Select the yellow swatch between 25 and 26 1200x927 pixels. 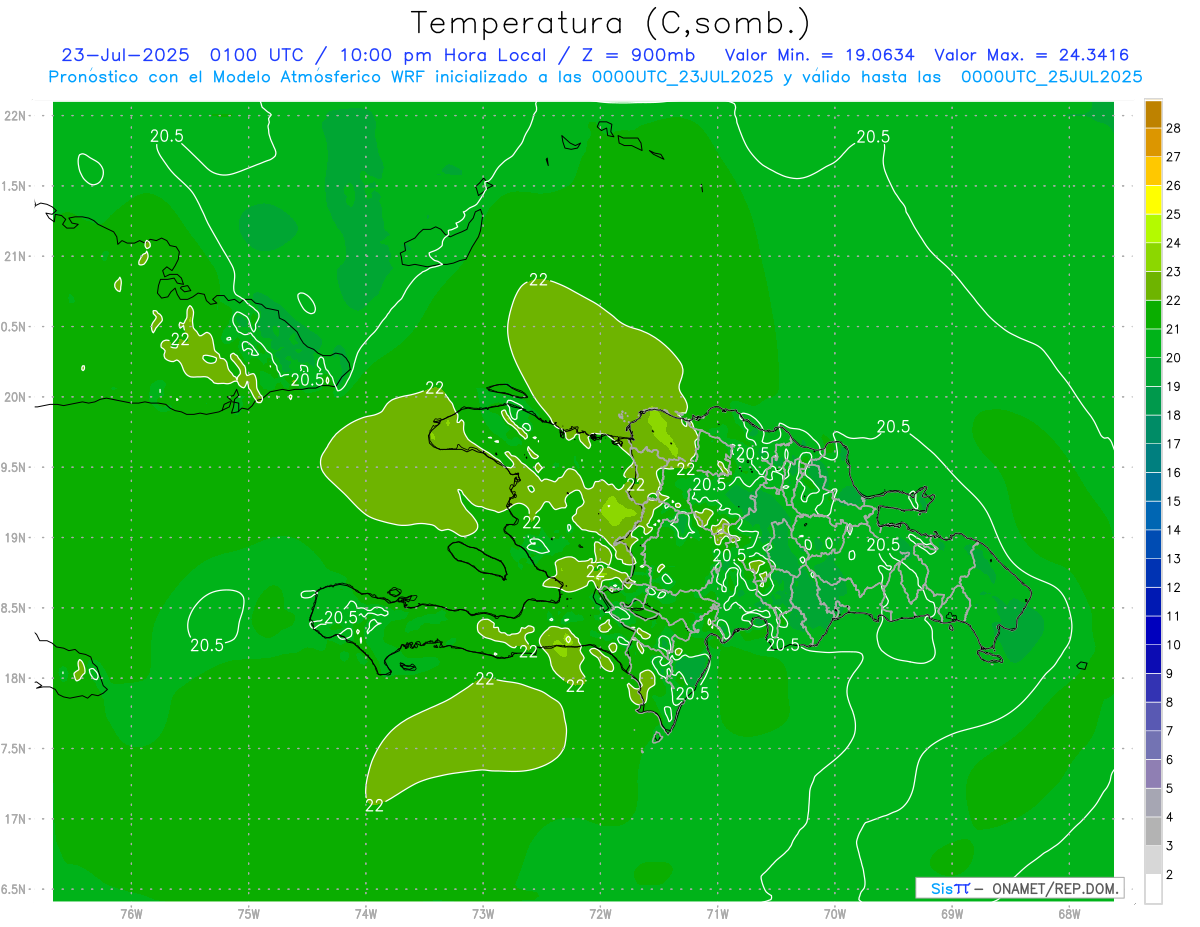(1153, 199)
